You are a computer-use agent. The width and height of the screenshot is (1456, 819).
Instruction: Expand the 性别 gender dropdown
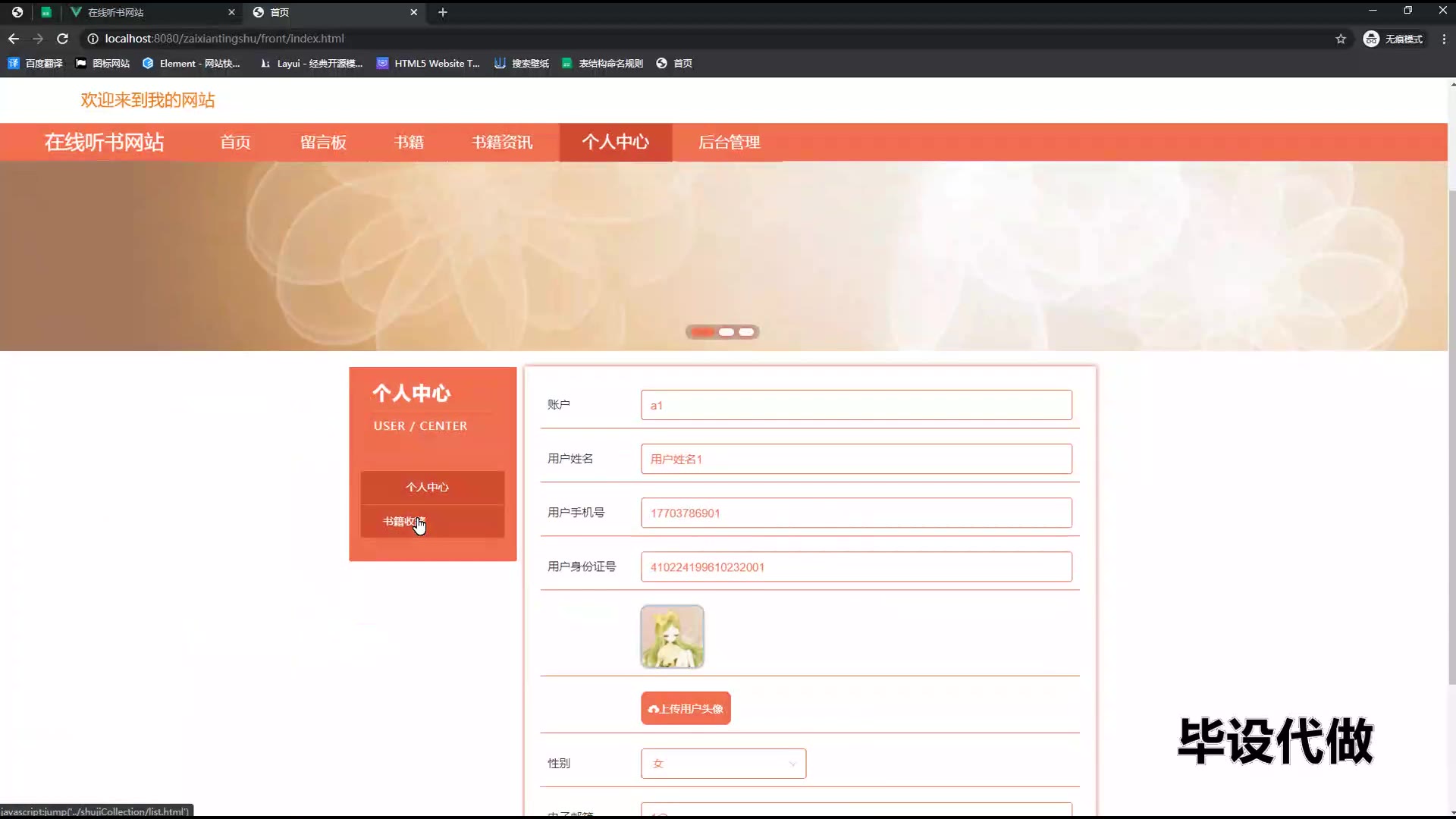click(x=723, y=764)
